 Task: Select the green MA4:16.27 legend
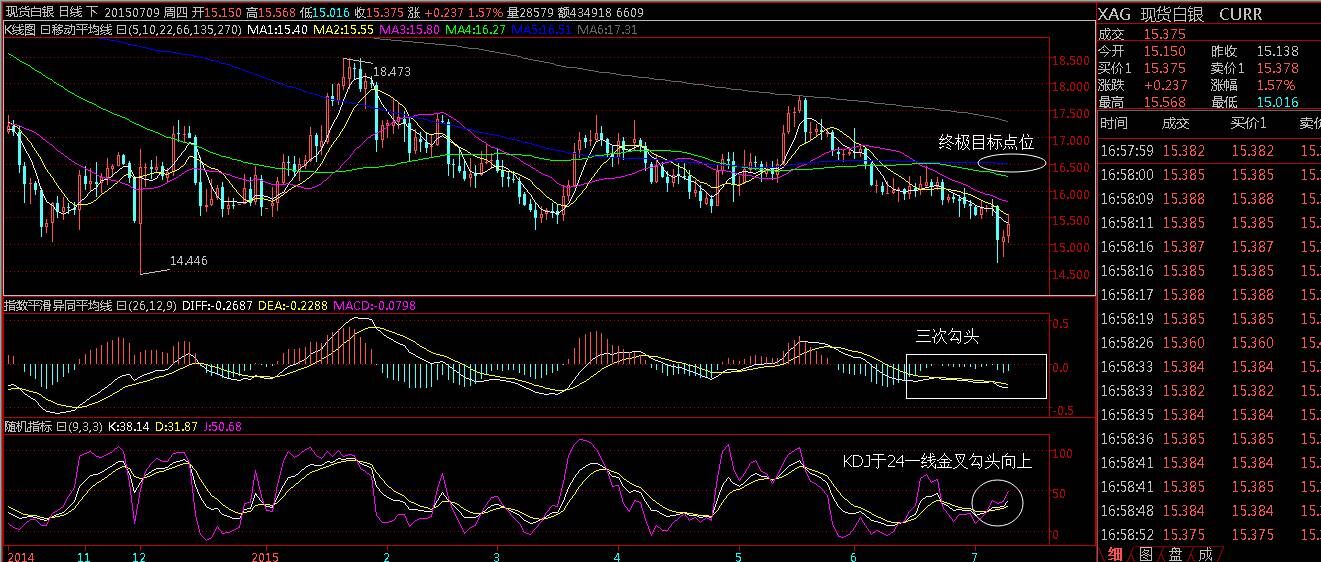476,31
